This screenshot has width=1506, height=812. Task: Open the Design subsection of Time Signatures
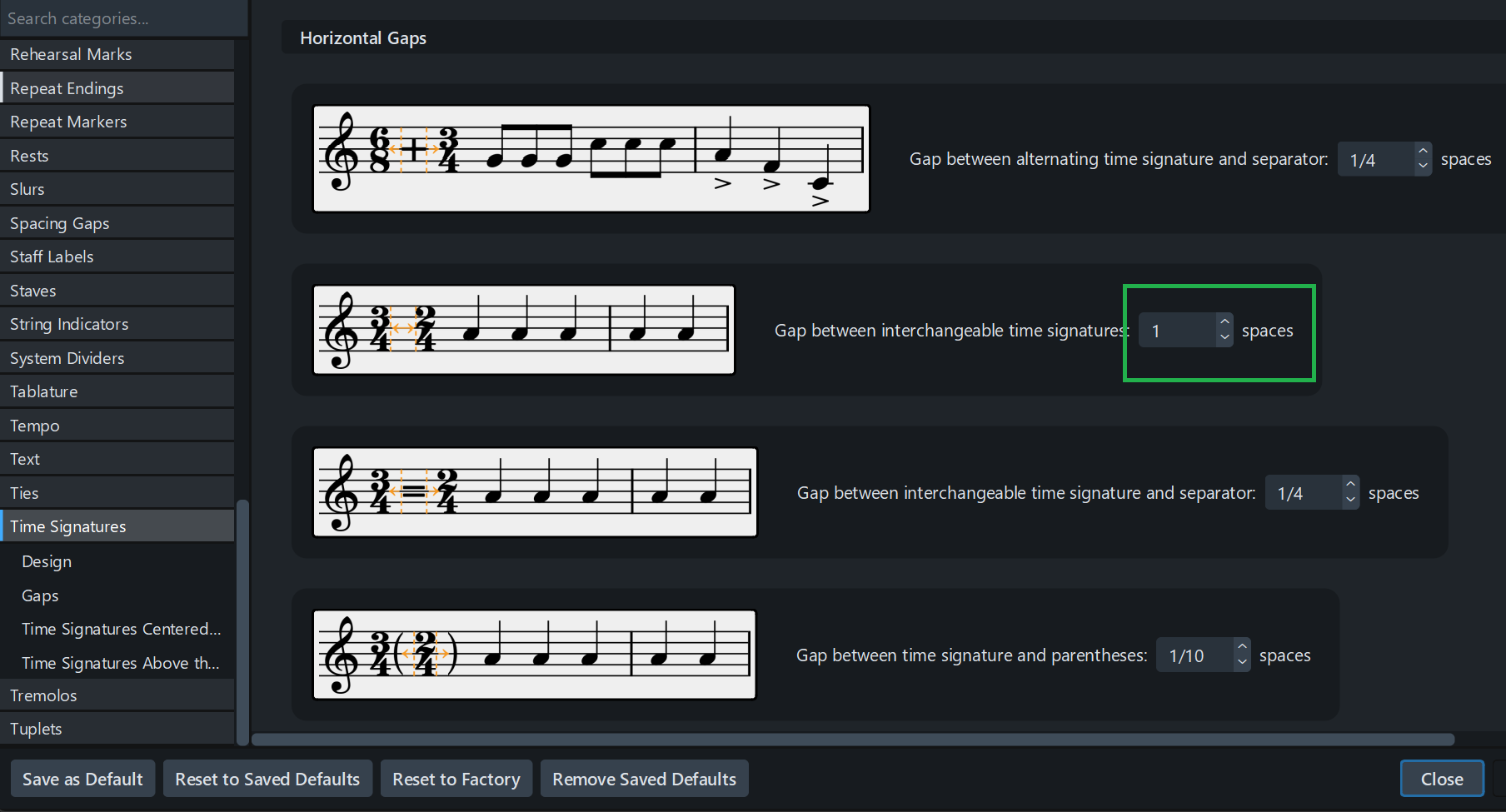[x=47, y=561]
